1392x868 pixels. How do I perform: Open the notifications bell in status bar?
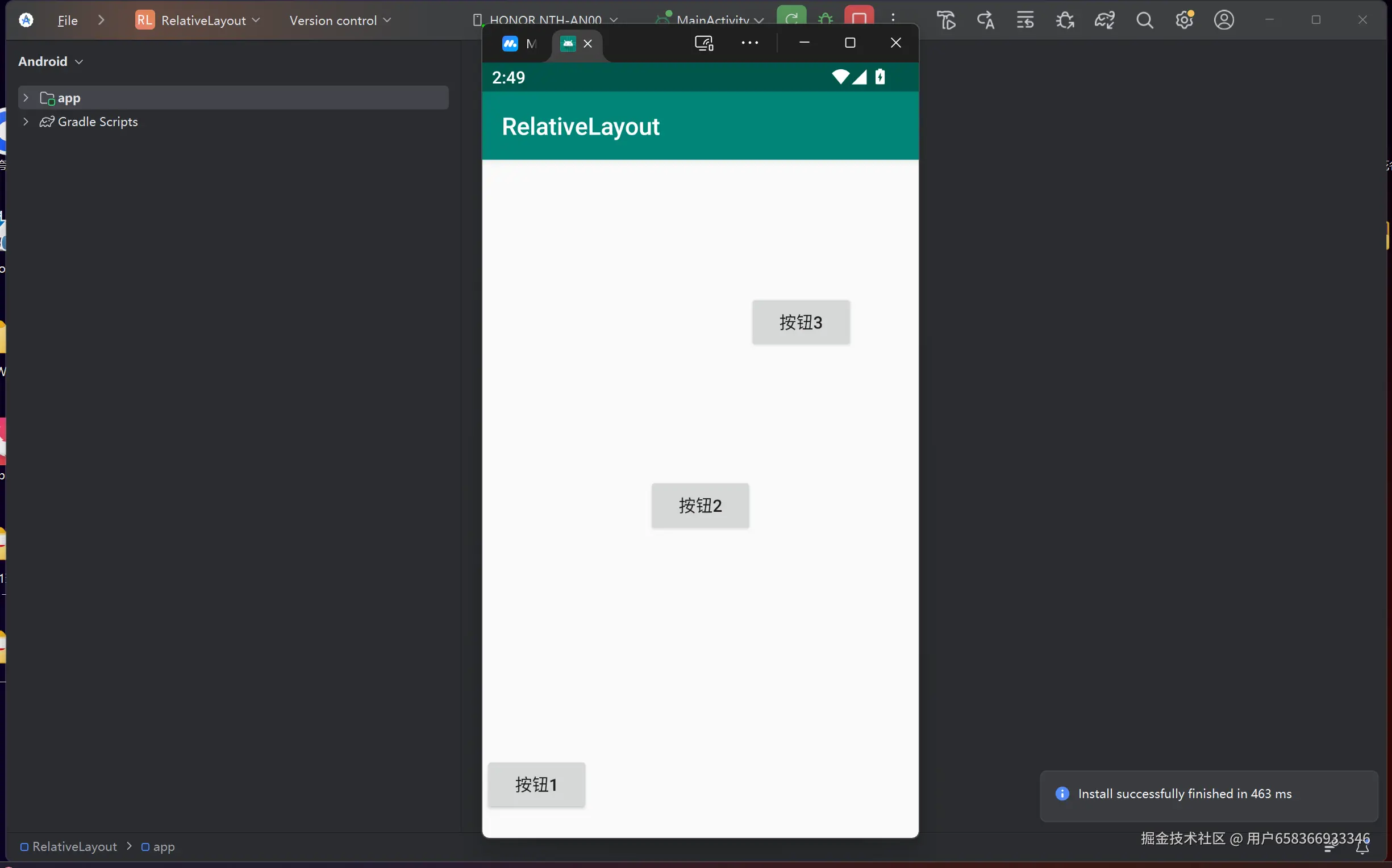pyautogui.click(x=1362, y=847)
